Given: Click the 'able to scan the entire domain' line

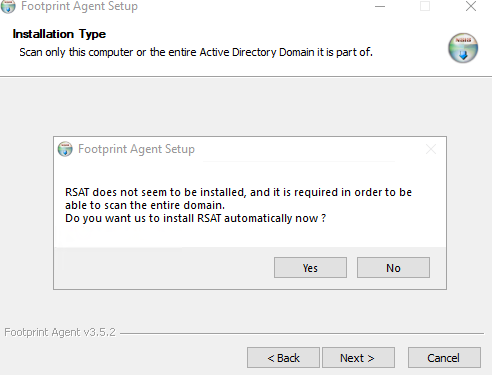Looking at the screenshot, I should tap(145, 205).
